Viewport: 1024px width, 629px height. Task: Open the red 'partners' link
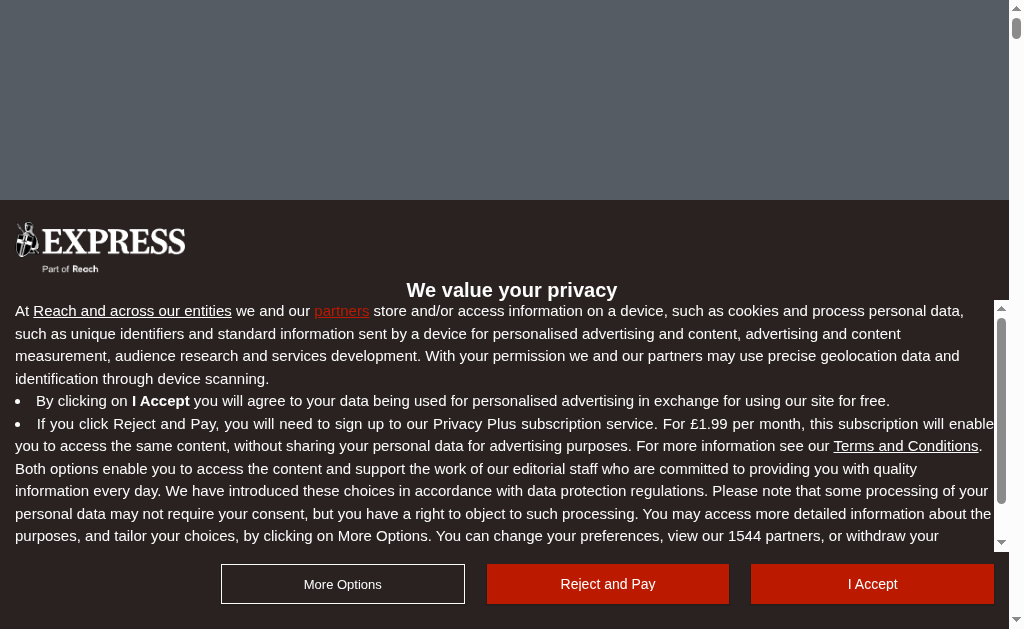(342, 311)
